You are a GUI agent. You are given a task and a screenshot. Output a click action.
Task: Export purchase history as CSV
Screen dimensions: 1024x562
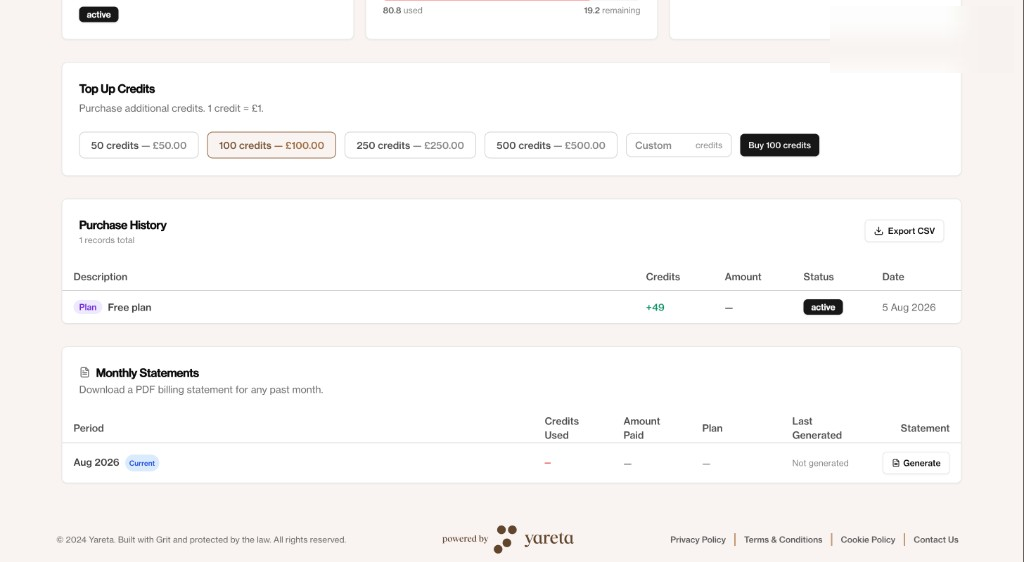tap(904, 231)
